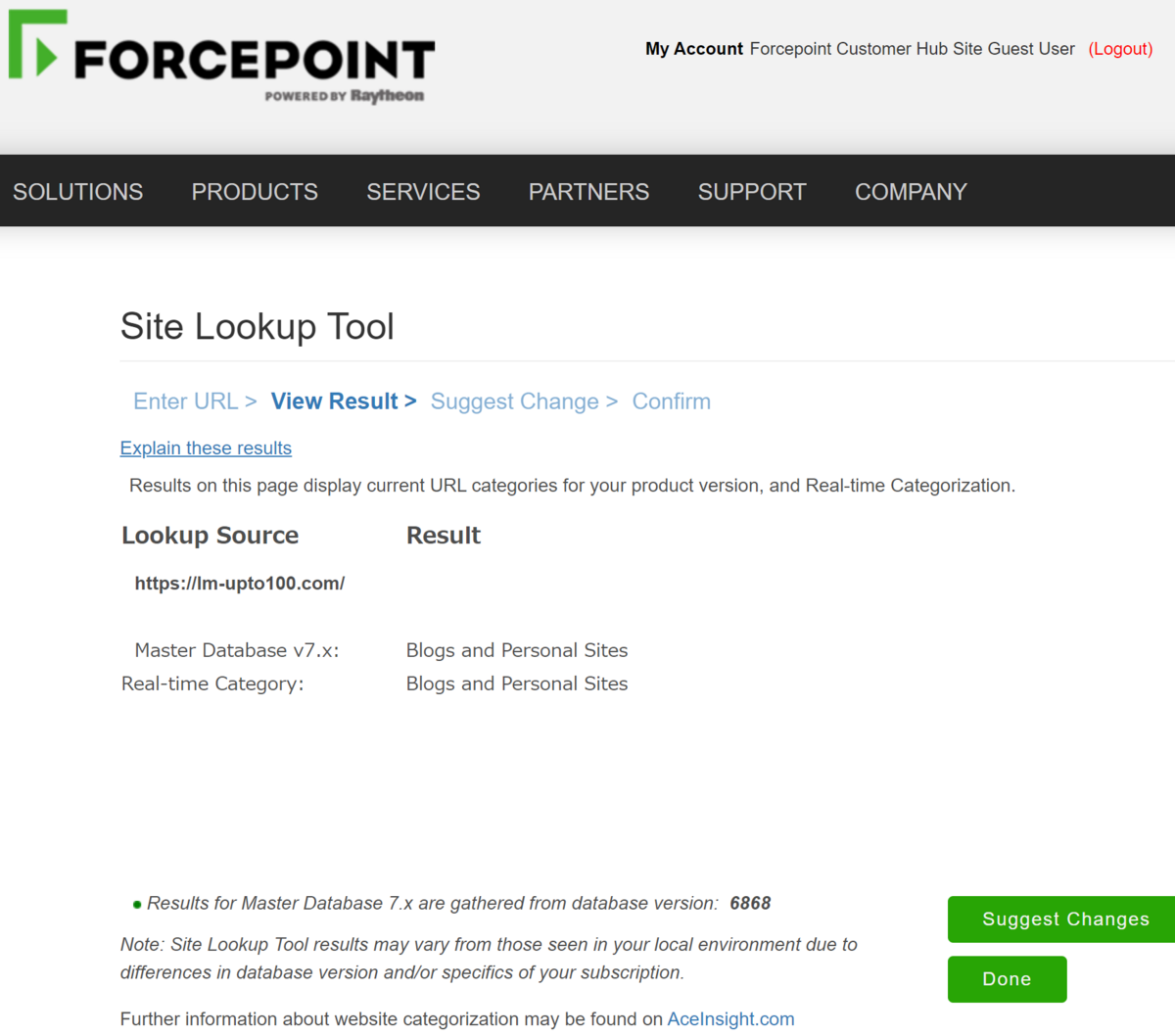Viewport: 1175px width, 1036px height.
Task: Click the Master Database v7.x label
Action: pos(237,650)
